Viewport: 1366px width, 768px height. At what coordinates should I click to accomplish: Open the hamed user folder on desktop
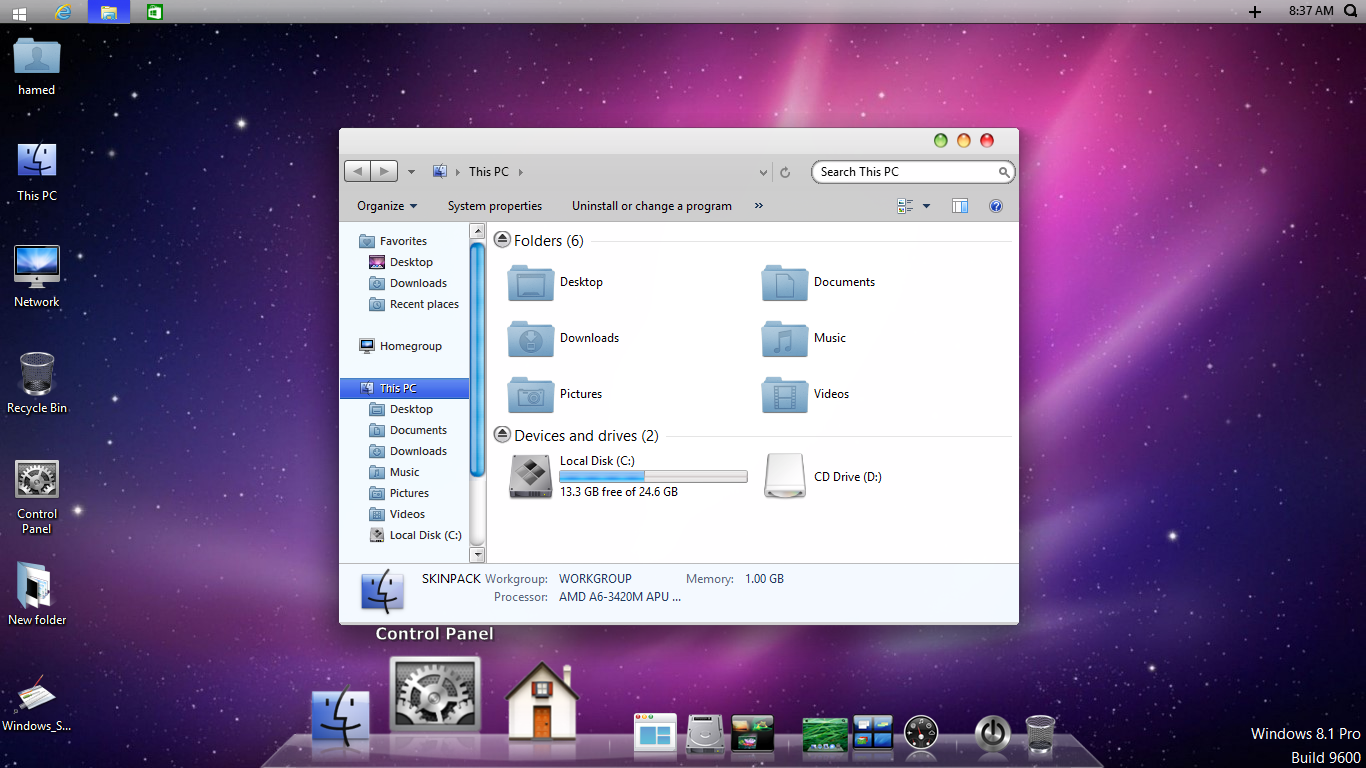coord(37,66)
